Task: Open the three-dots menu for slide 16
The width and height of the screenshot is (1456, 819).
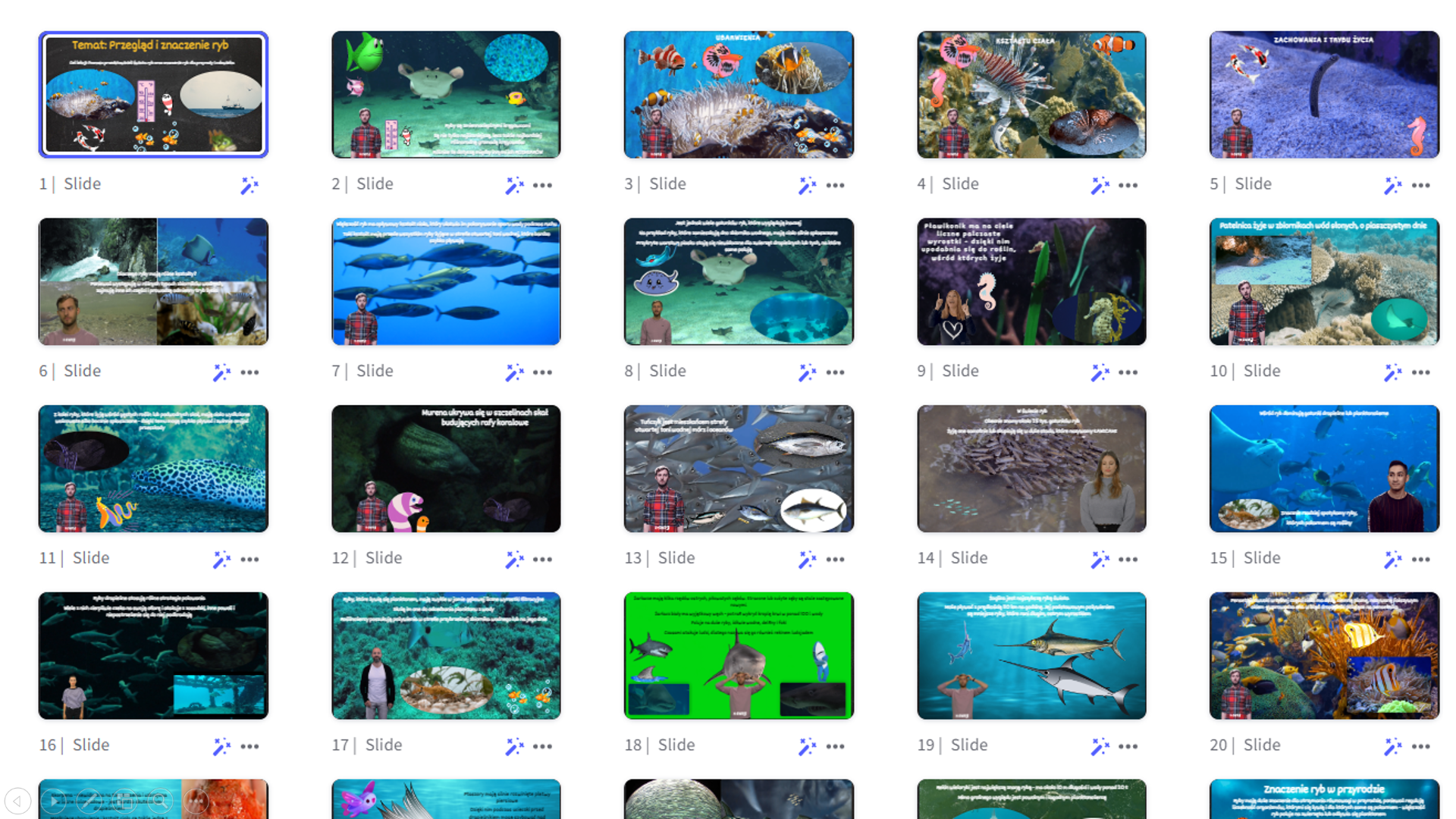Action: 249,747
